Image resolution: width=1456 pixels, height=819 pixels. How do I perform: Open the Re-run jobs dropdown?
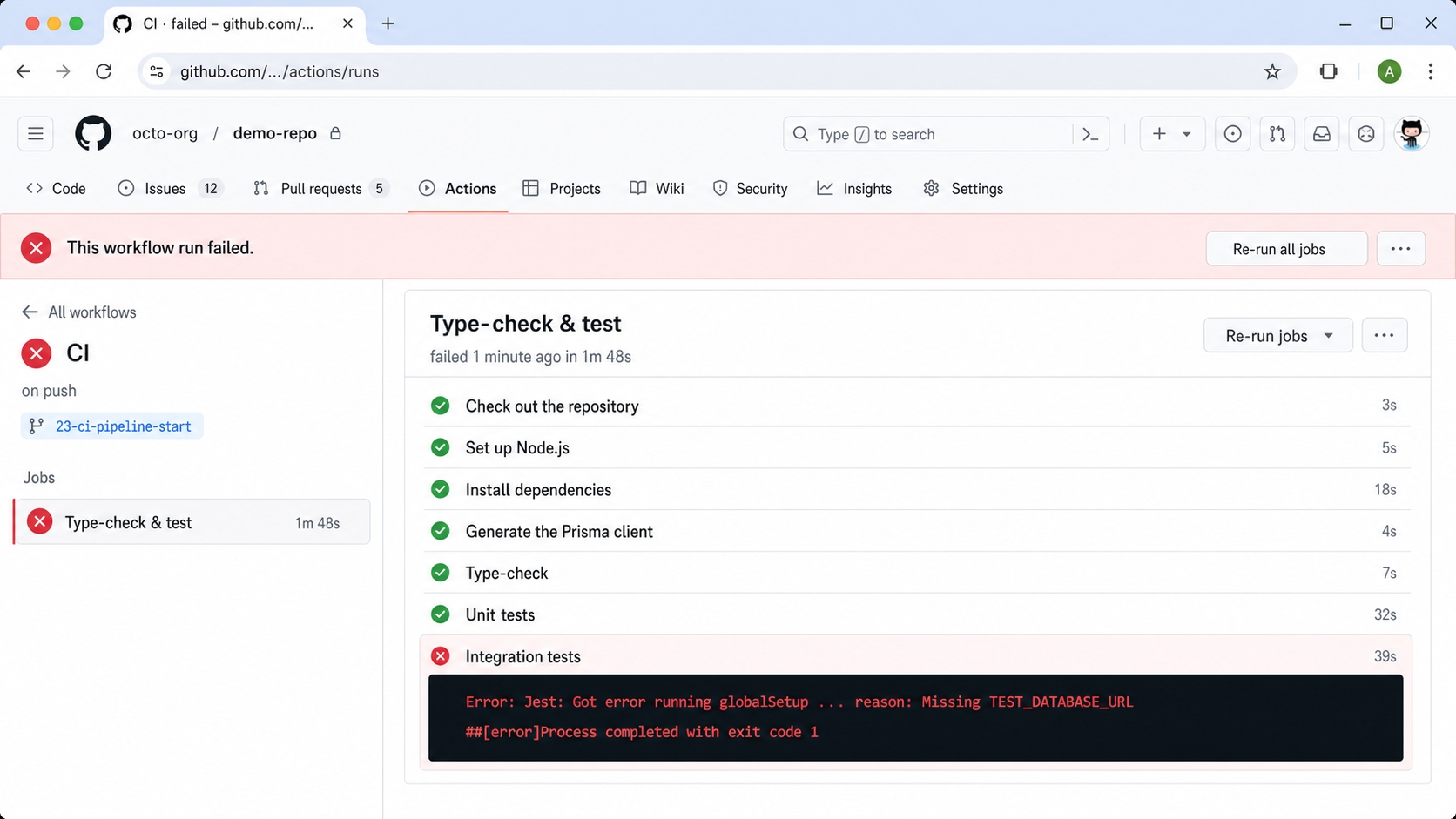[1277, 336]
